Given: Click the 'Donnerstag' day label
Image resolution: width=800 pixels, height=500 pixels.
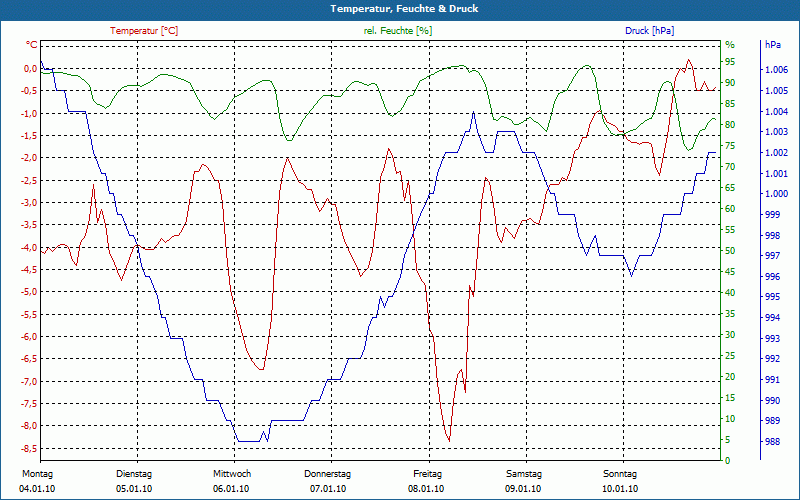Looking at the screenshot, I should 328,474.
